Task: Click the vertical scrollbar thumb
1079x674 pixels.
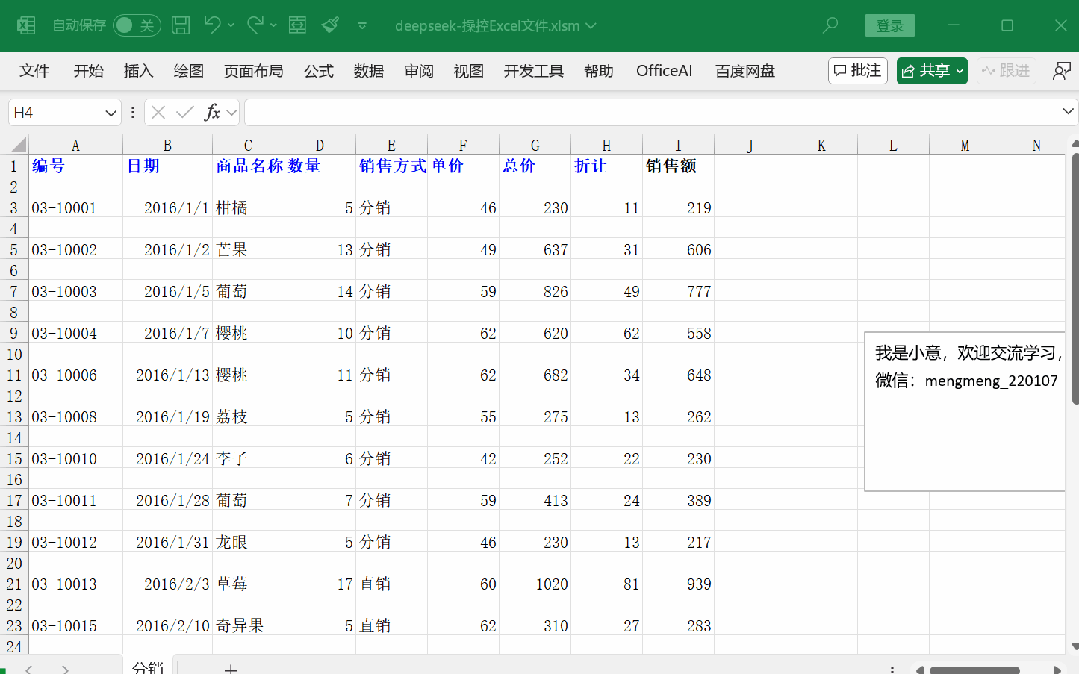Action: pyautogui.click(x=1075, y=279)
